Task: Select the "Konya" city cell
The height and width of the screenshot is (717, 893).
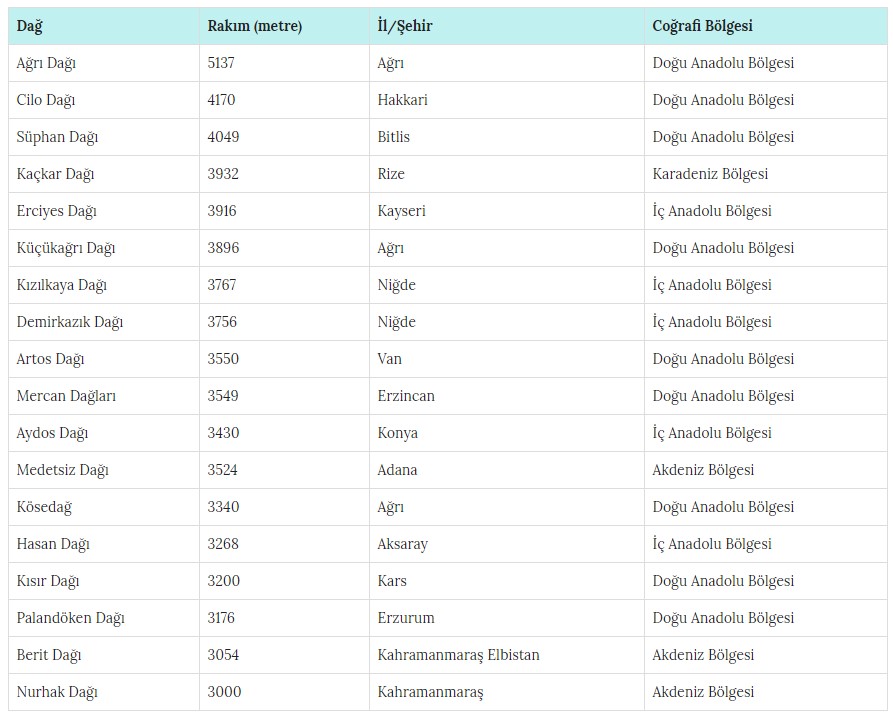Action: tap(397, 433)
